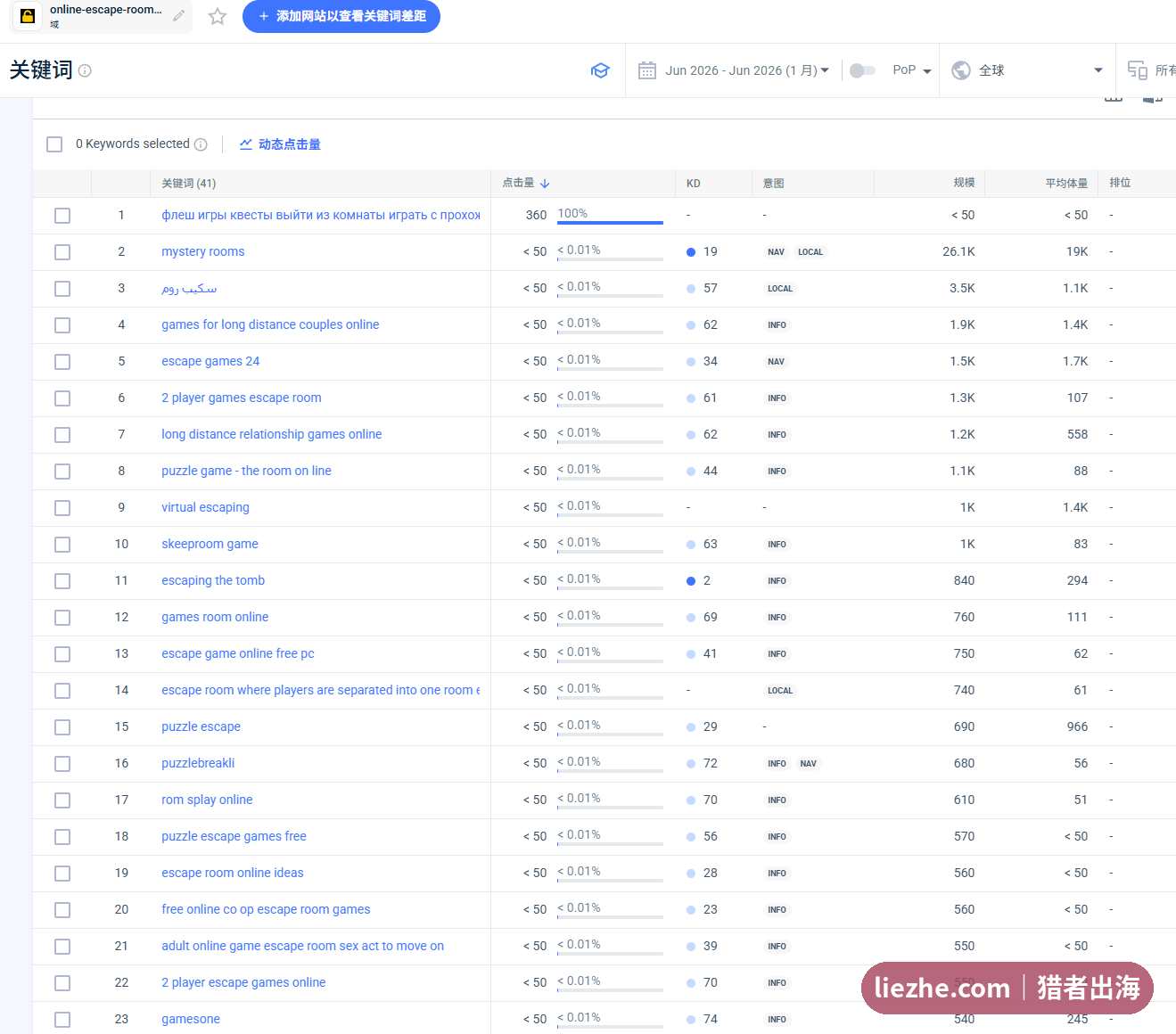Open the 动态点击量 link

pyautogui.click(x=280, y=144)
